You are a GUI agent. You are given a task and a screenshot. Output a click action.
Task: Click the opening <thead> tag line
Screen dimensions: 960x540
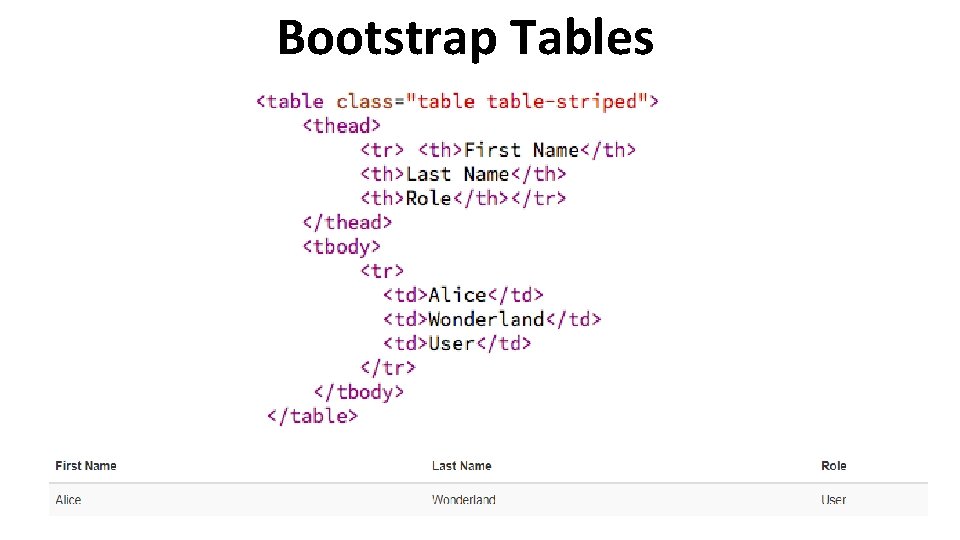coord(342,126)
